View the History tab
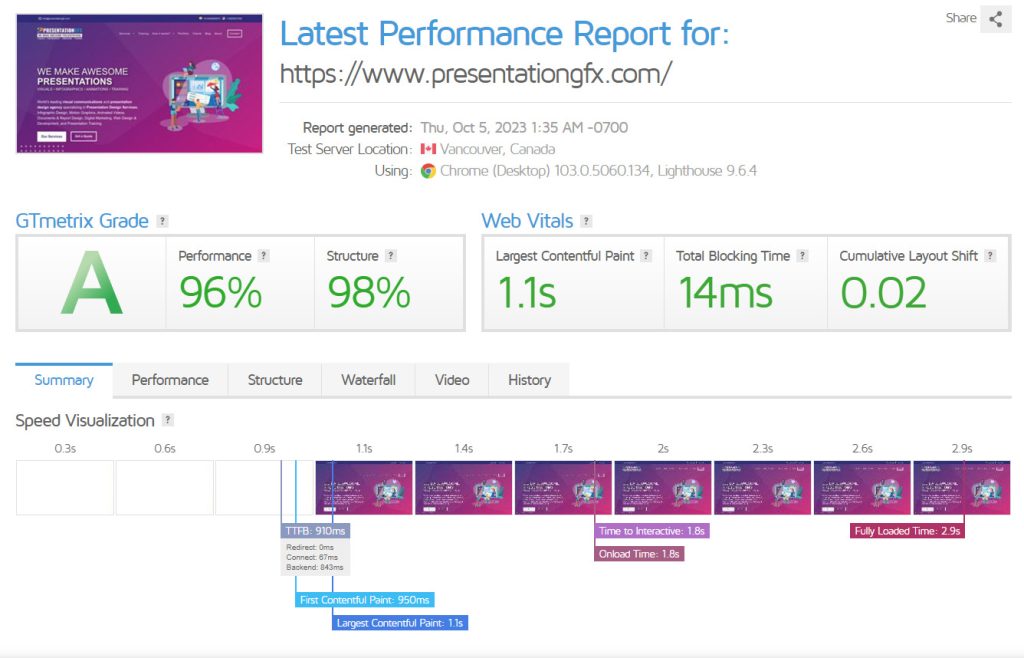 (529, 380)
